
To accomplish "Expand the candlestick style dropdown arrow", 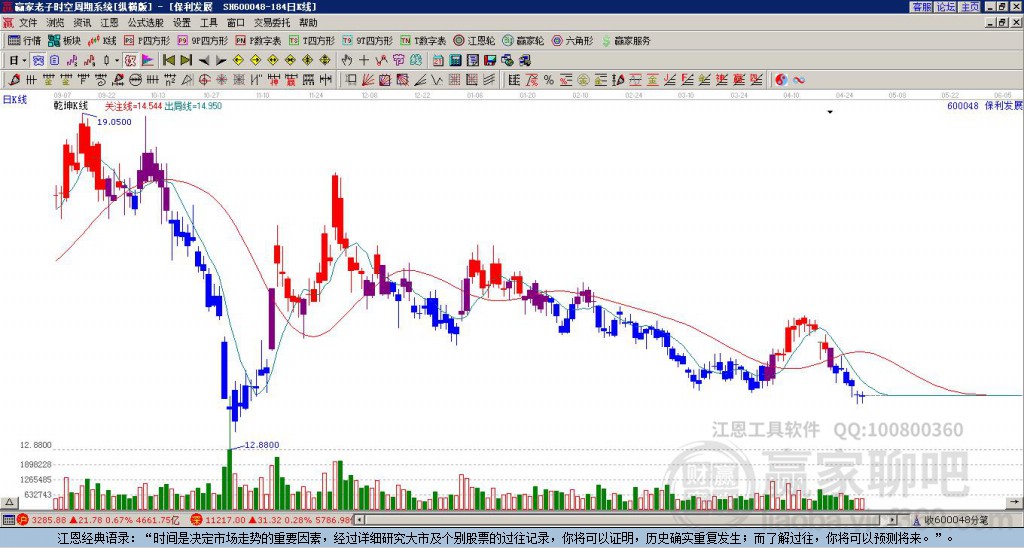I will pyautogui.click(x=117, y=61).
